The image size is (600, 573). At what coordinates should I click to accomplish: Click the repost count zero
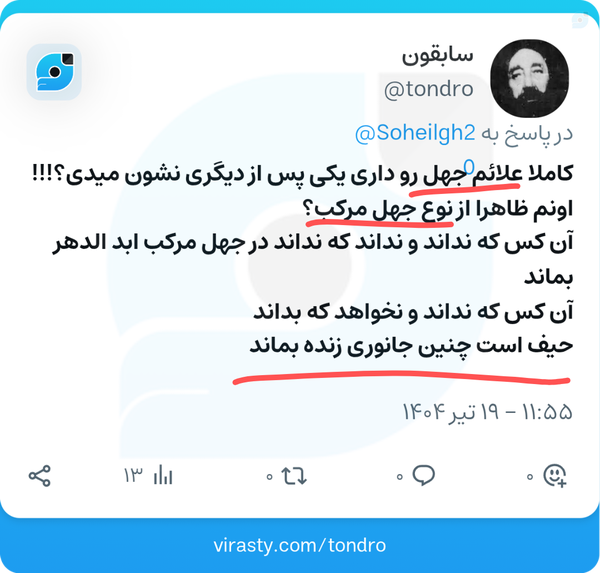(x=269, y=477)
